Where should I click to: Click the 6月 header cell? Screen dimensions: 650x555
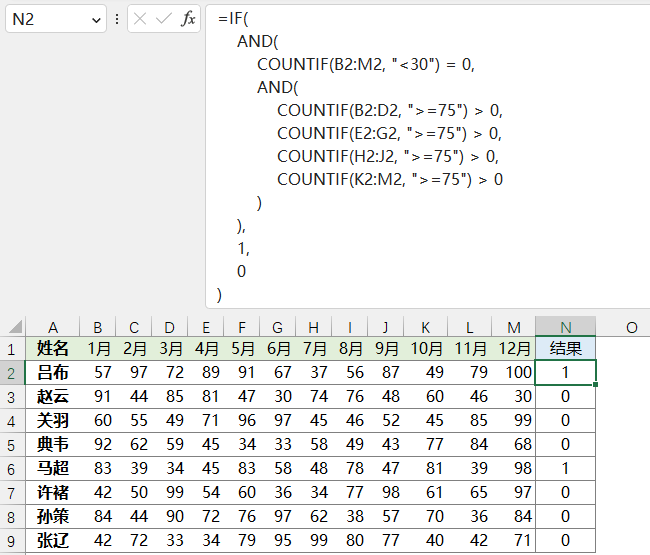pos(277,349)
